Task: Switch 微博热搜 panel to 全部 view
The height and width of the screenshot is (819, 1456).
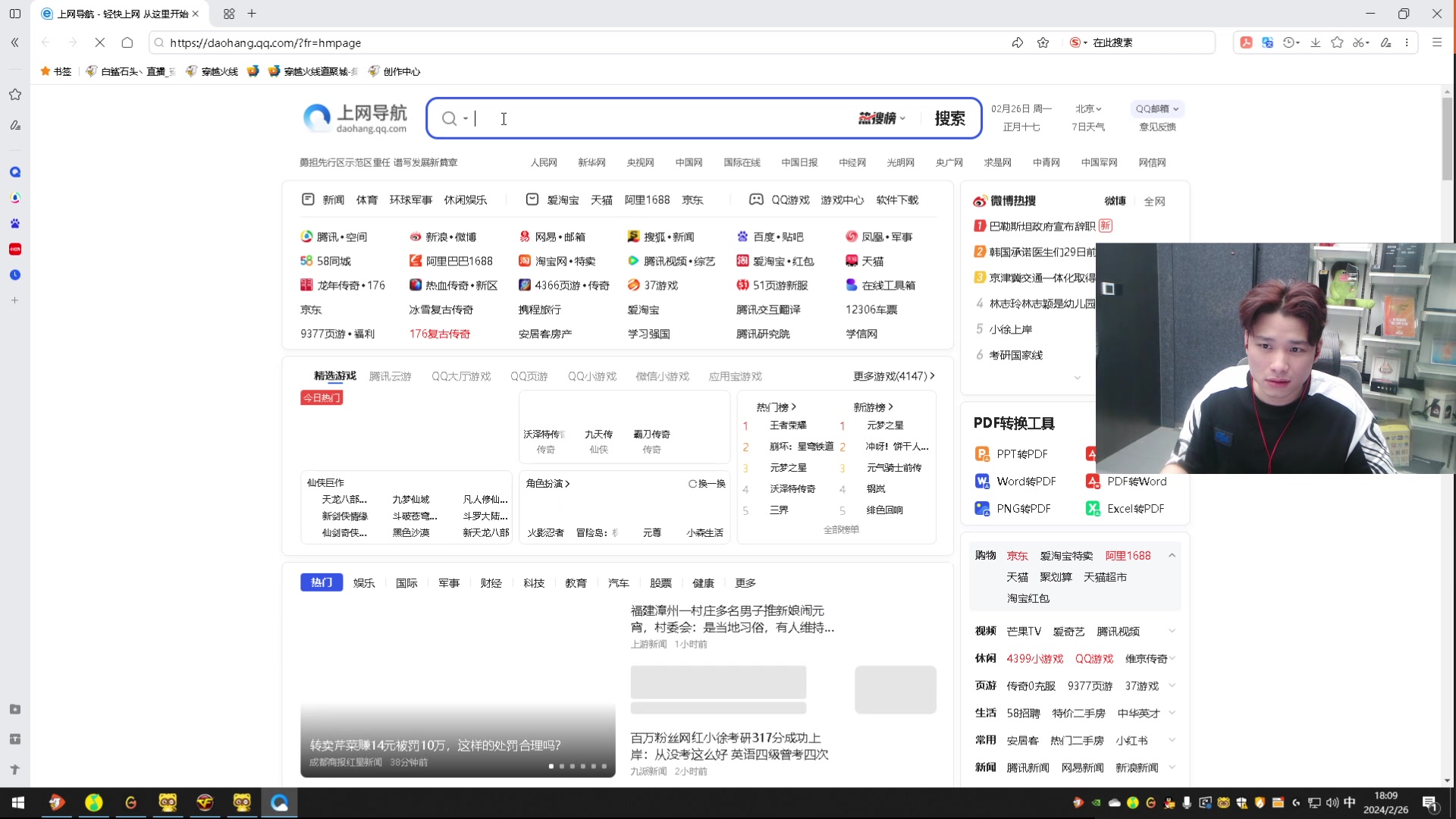Action: pyautogui.click(x=1155, y=201)
